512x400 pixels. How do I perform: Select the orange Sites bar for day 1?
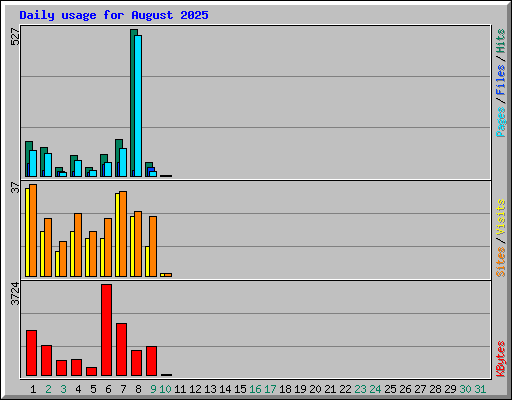click(x=33, y=230)
